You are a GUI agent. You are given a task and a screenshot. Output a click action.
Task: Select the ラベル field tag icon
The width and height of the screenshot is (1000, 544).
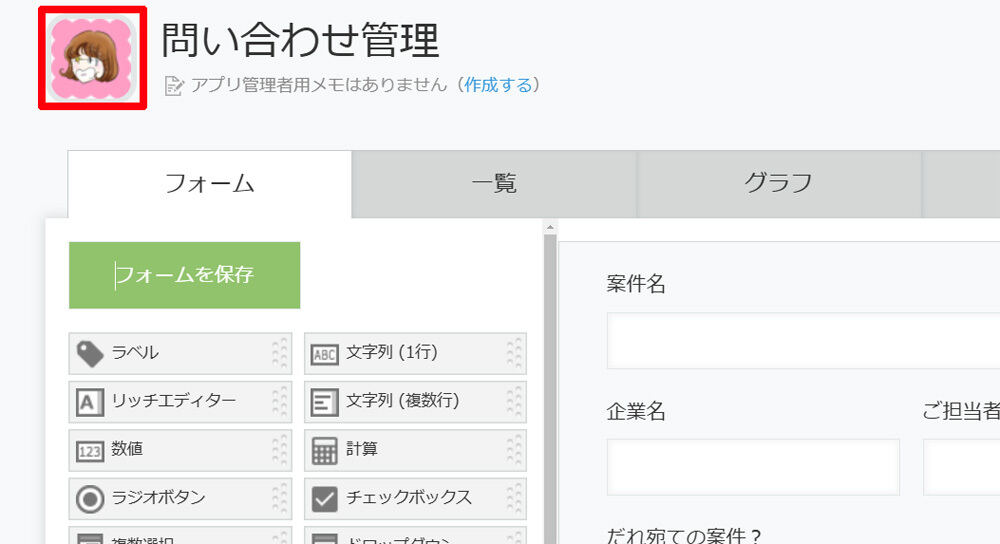click(89, 353)
